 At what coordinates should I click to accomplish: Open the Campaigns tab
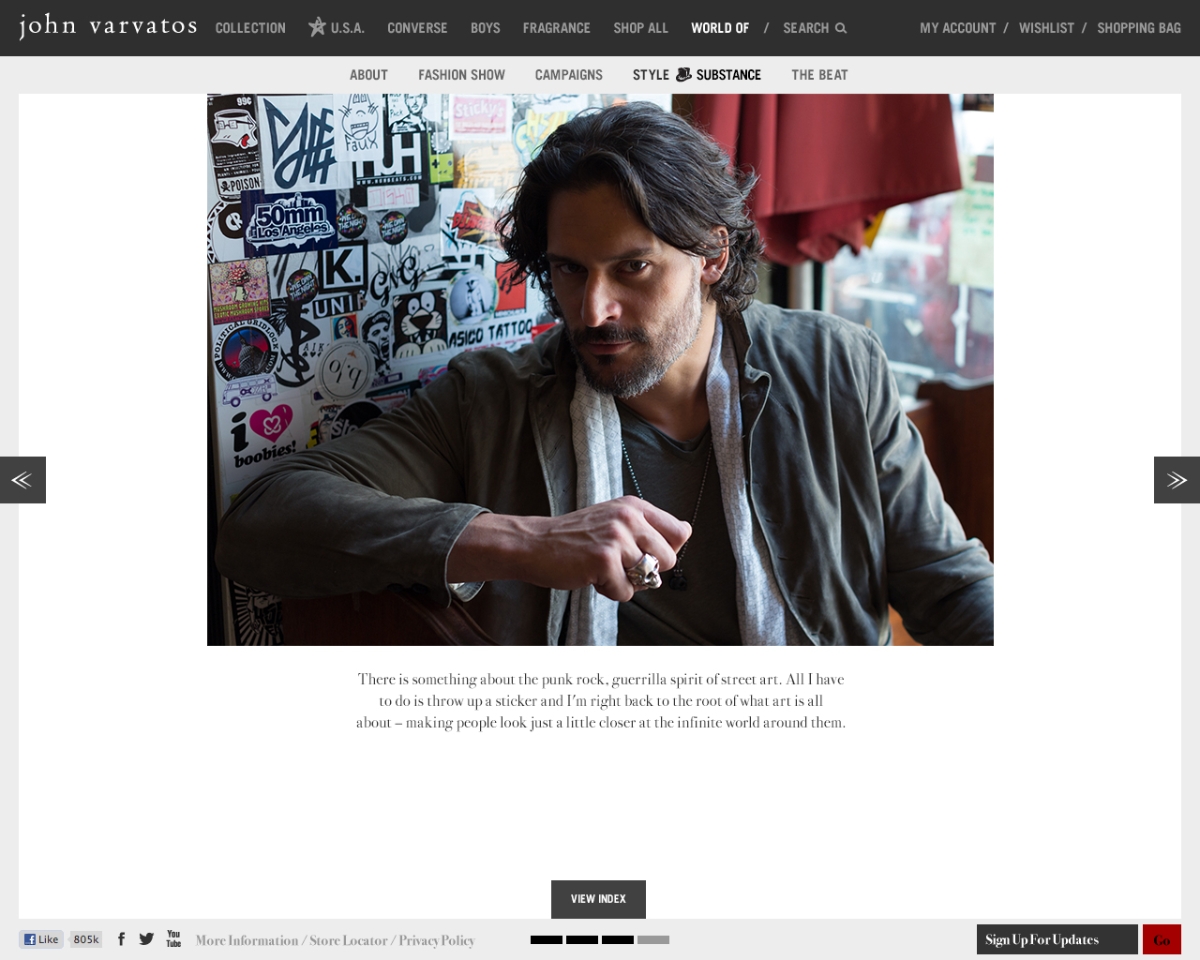(568, 75)
